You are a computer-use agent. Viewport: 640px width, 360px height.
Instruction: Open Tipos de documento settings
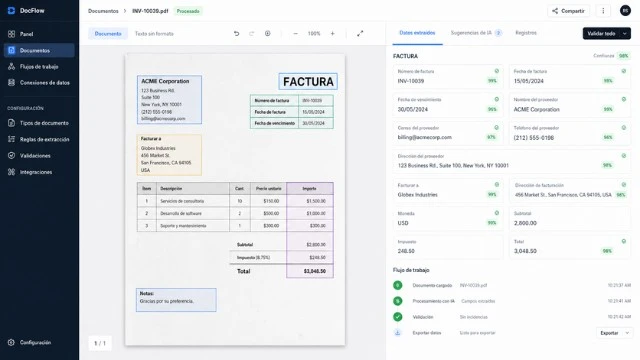(x=39, y=123)
